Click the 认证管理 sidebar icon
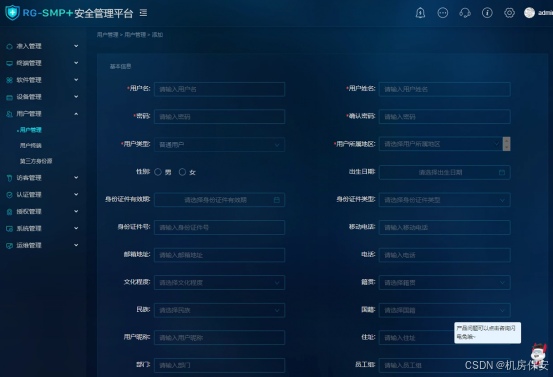Viewport: 553px width, 377px height. click(x=10, y=195)
